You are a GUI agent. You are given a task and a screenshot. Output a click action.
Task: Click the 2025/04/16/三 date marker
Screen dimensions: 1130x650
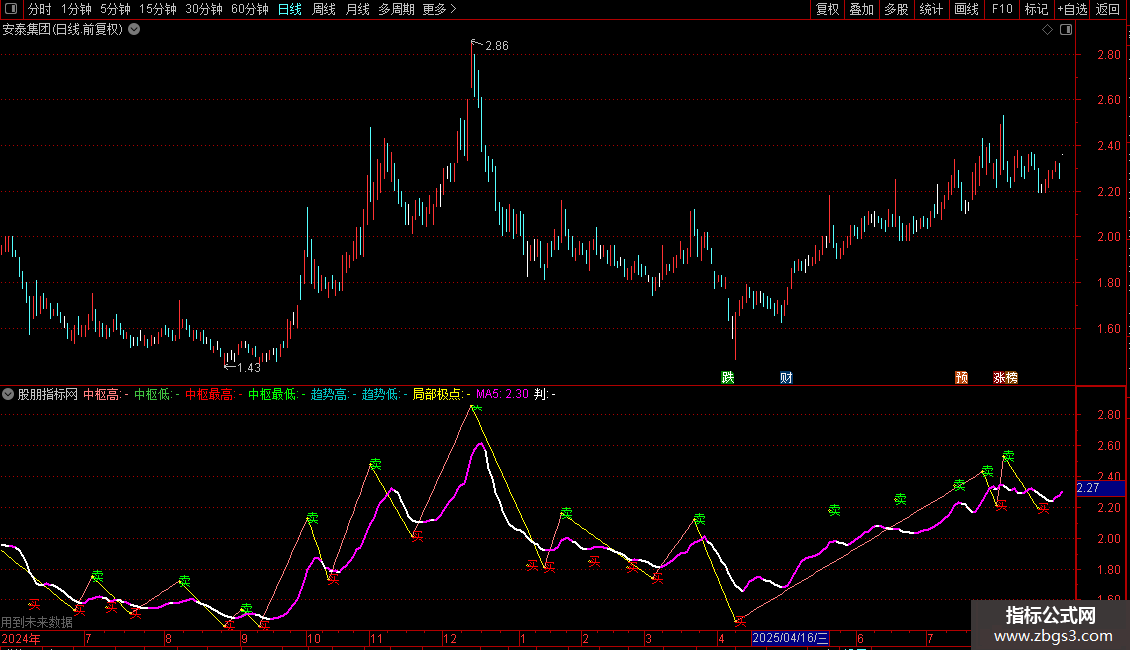791,638
